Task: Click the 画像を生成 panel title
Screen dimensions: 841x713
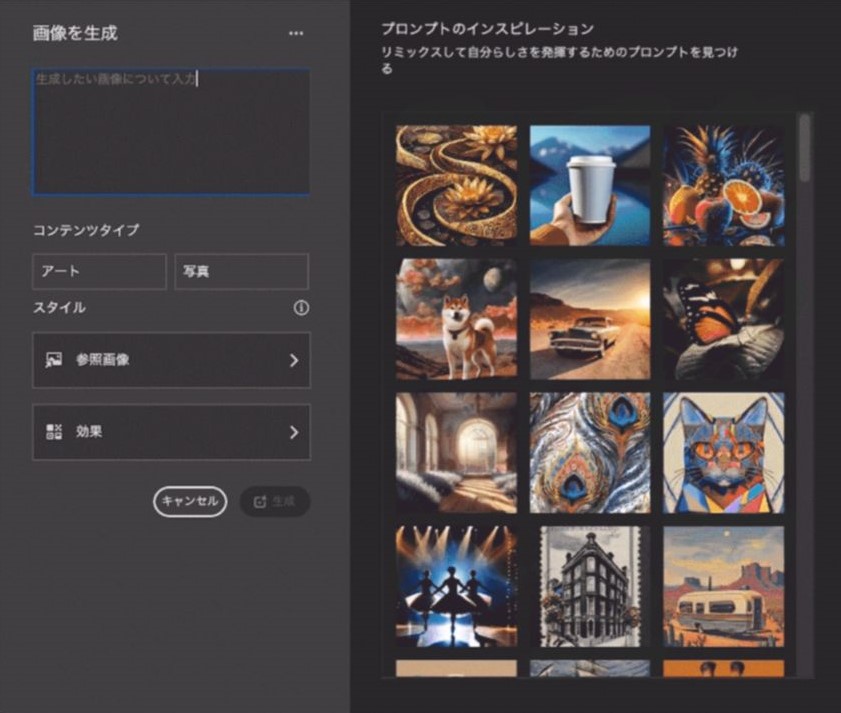Action: [x=75, y=33]
